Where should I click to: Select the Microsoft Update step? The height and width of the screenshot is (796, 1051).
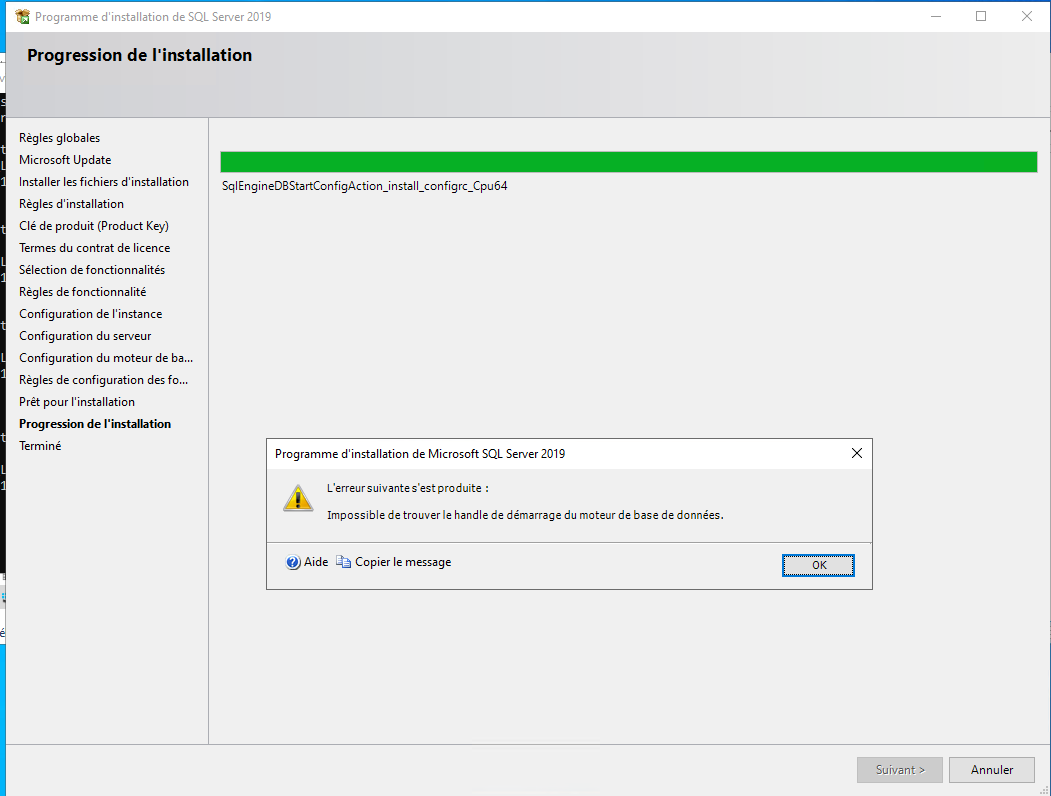65,160
